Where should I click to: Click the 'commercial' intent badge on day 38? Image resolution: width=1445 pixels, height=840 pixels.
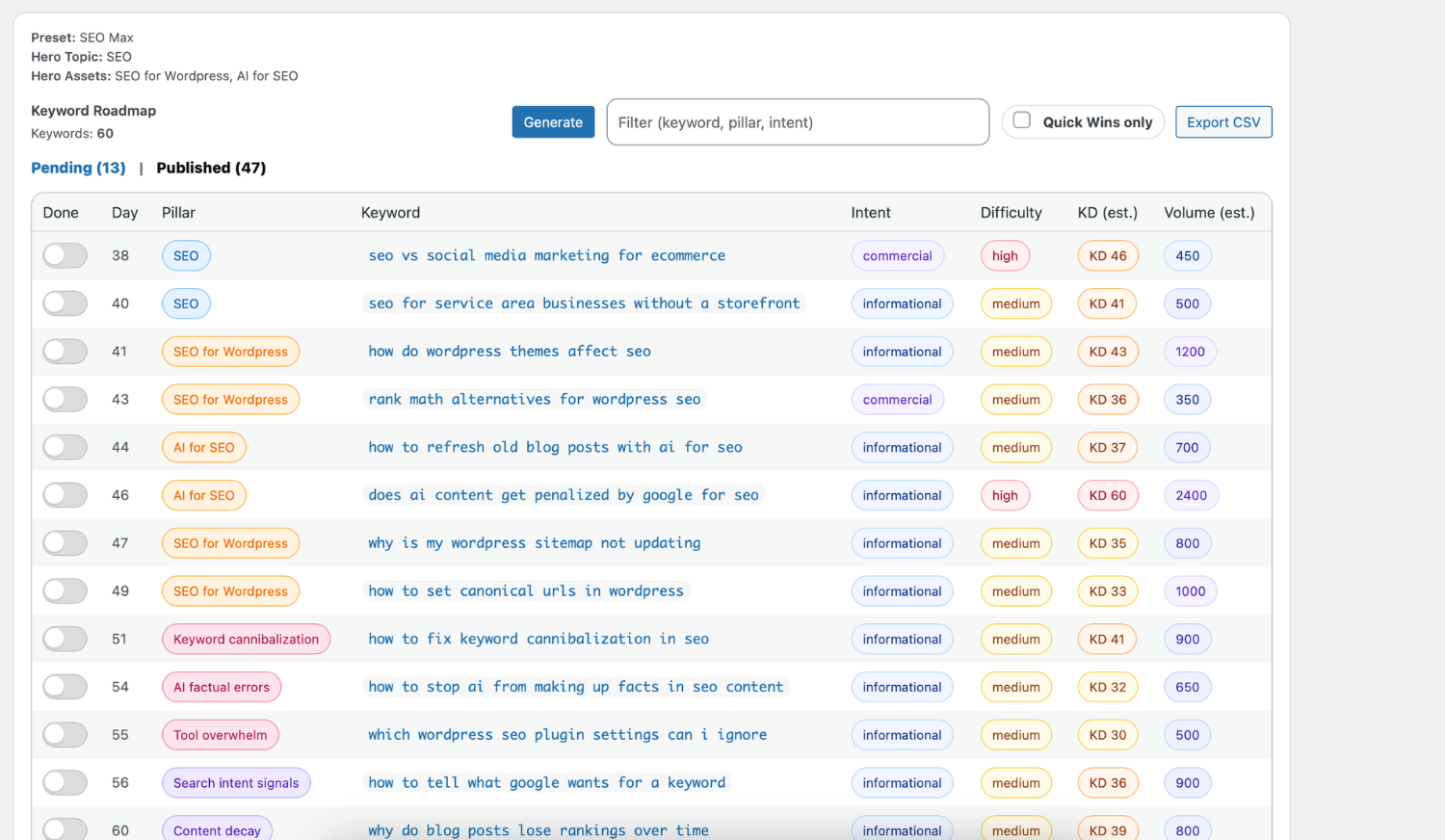(897, 255)
